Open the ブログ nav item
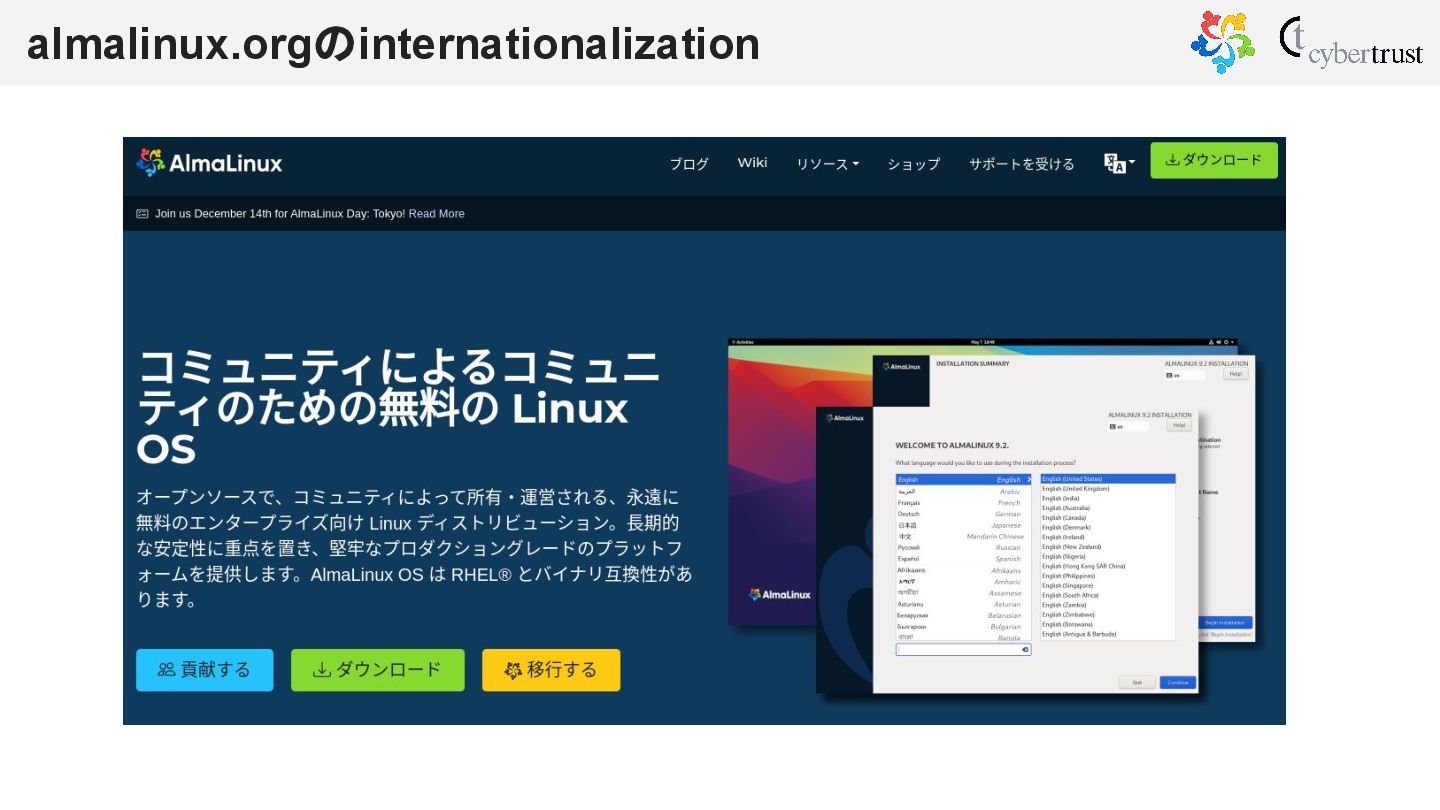Image resolution: width=1440 pixels, height=810 pixels. tap(689, 164)
